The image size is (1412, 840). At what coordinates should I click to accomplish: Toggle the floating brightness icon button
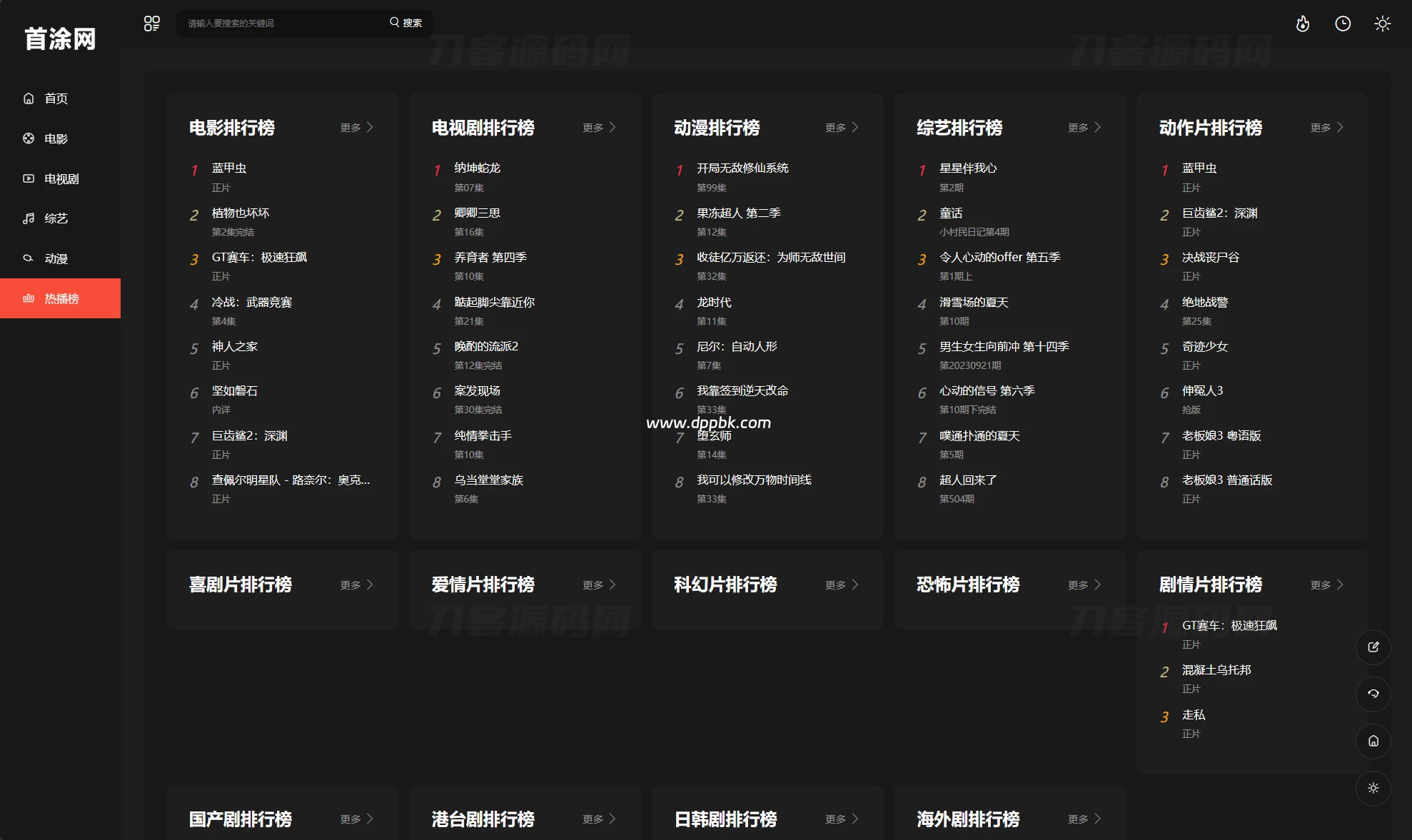[1373, 788]
